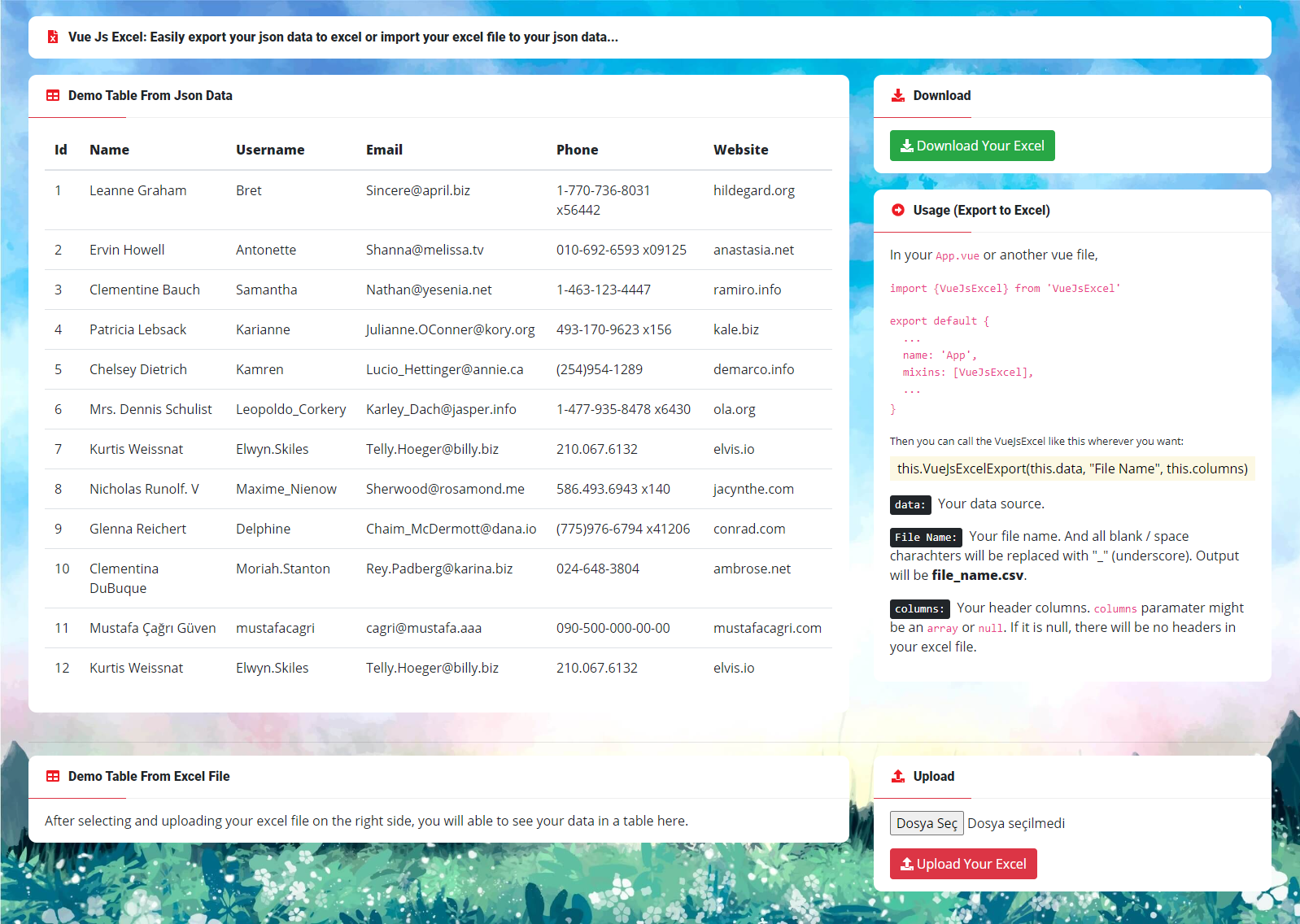Select the name Mustafa Çağrı Güven
1300x924 pixels.
(153, 628)
